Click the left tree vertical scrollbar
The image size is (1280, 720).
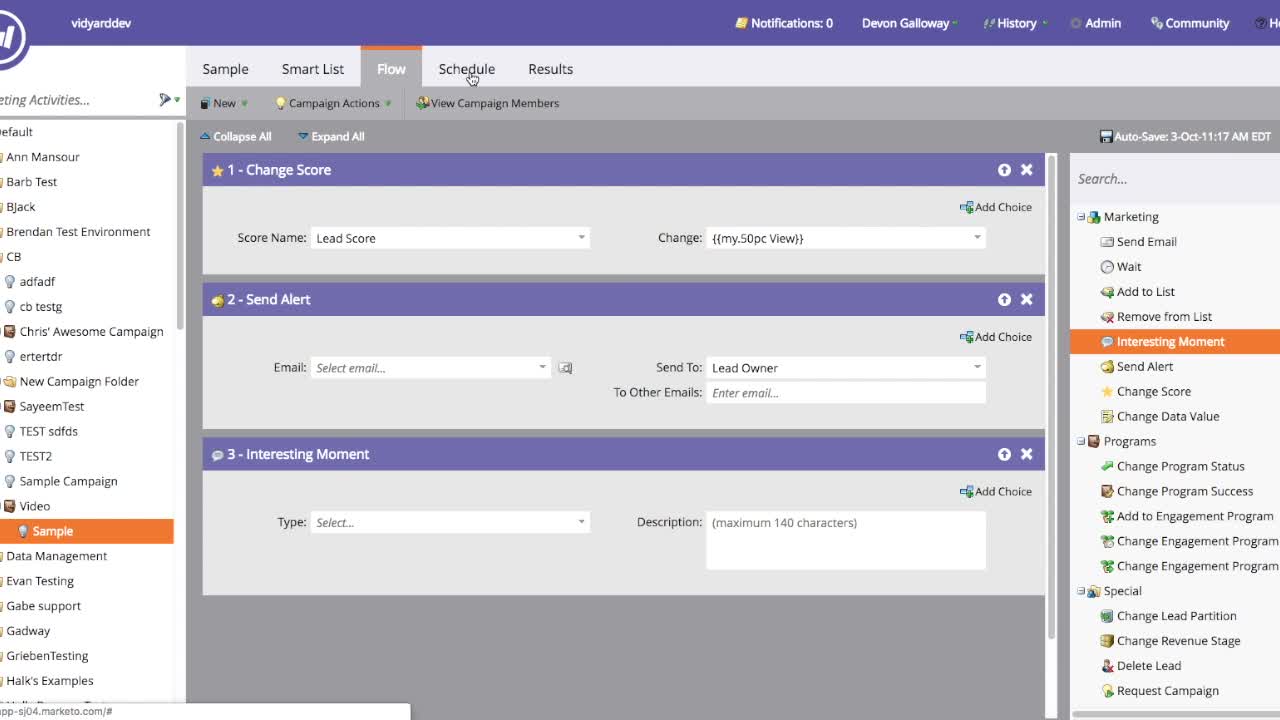click(180, 225)
